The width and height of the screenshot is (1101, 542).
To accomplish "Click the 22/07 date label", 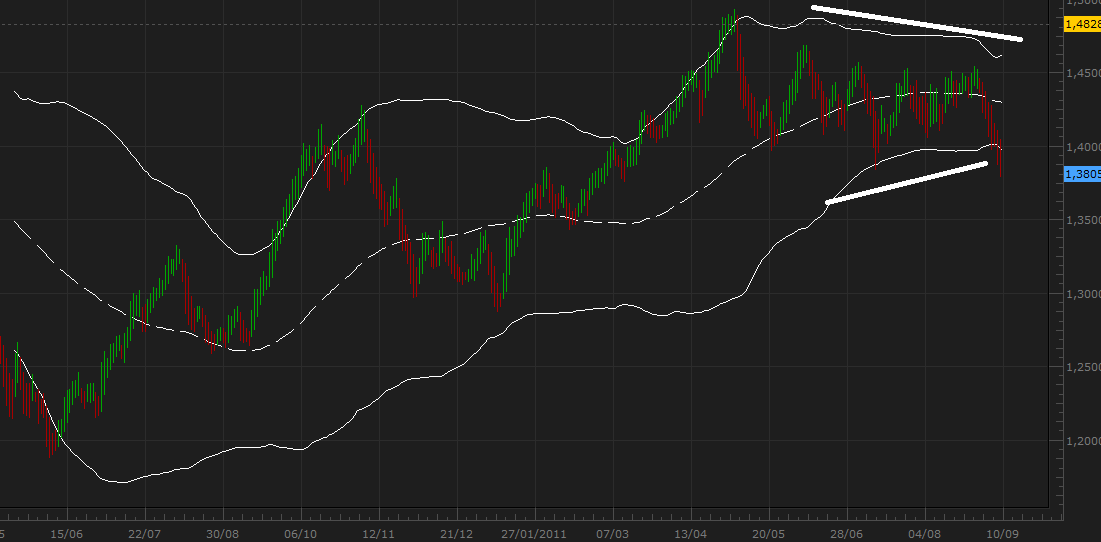I will tap(146, 534).
